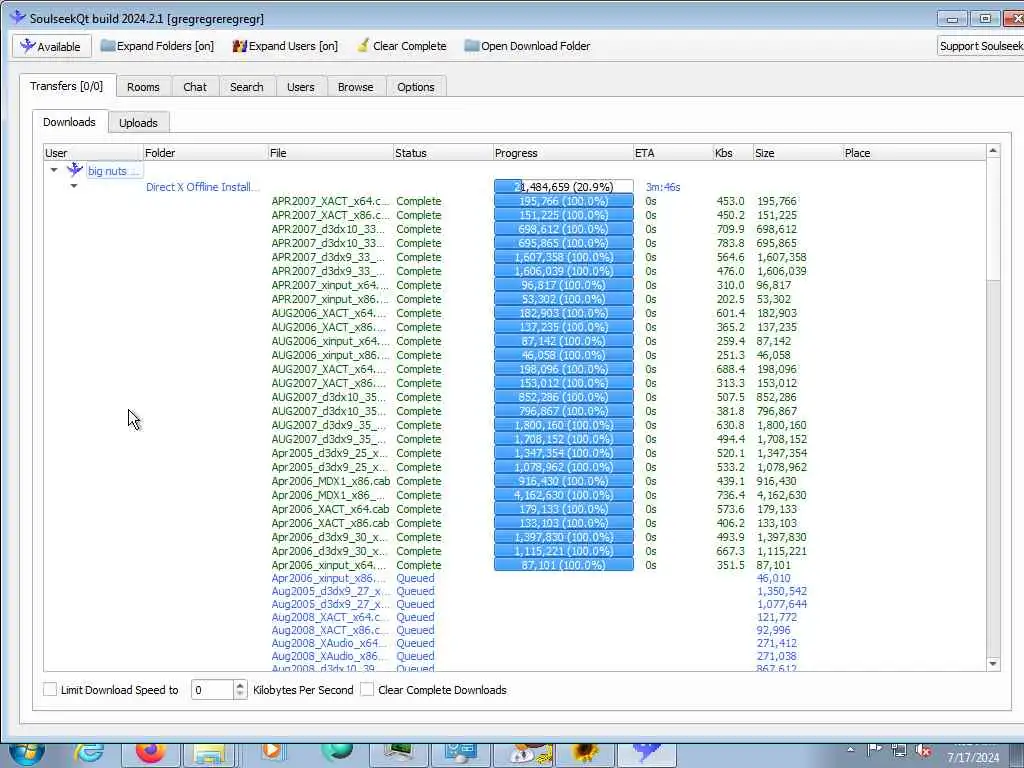
Task: Click the download speed limit input field
Action: [212, 690]
